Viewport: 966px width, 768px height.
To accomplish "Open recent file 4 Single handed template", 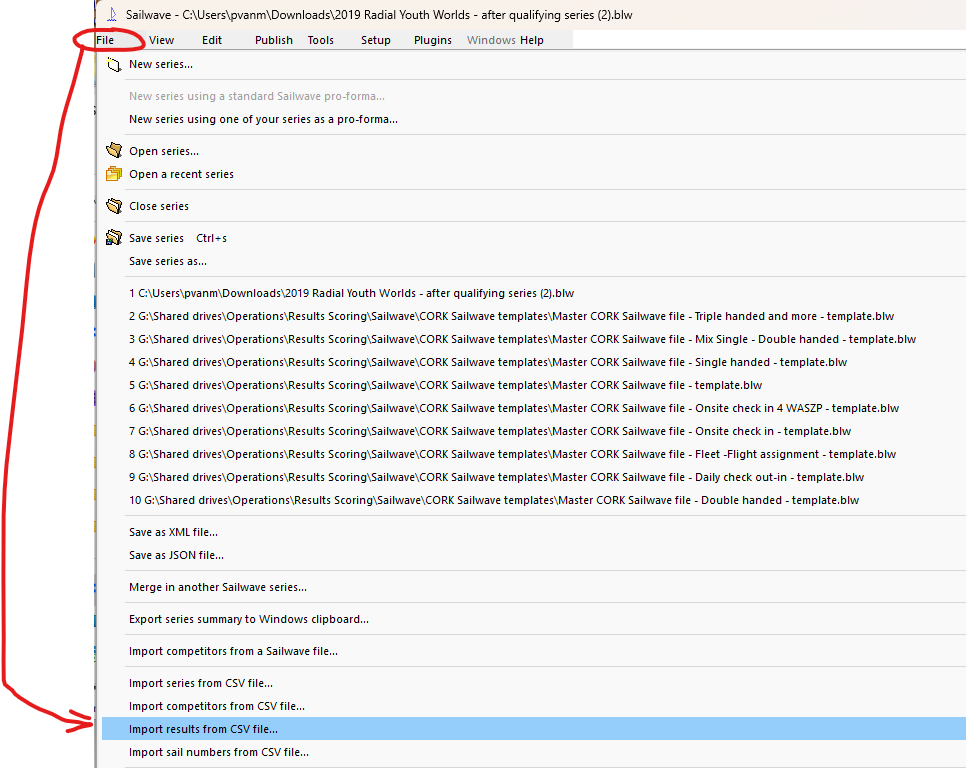I will coord(488,362).
